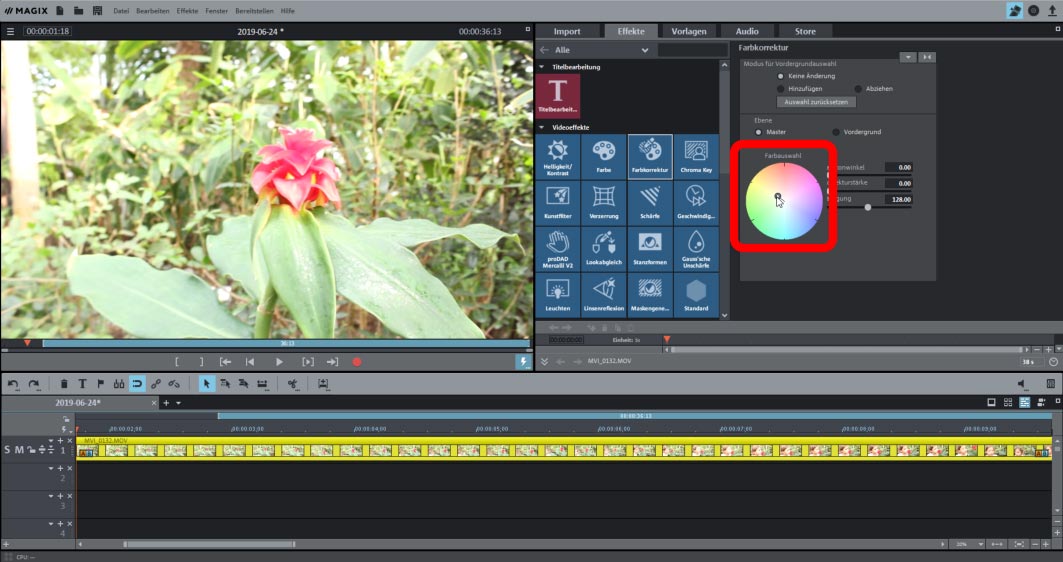Add a new project tab with plus

[166, 403]
